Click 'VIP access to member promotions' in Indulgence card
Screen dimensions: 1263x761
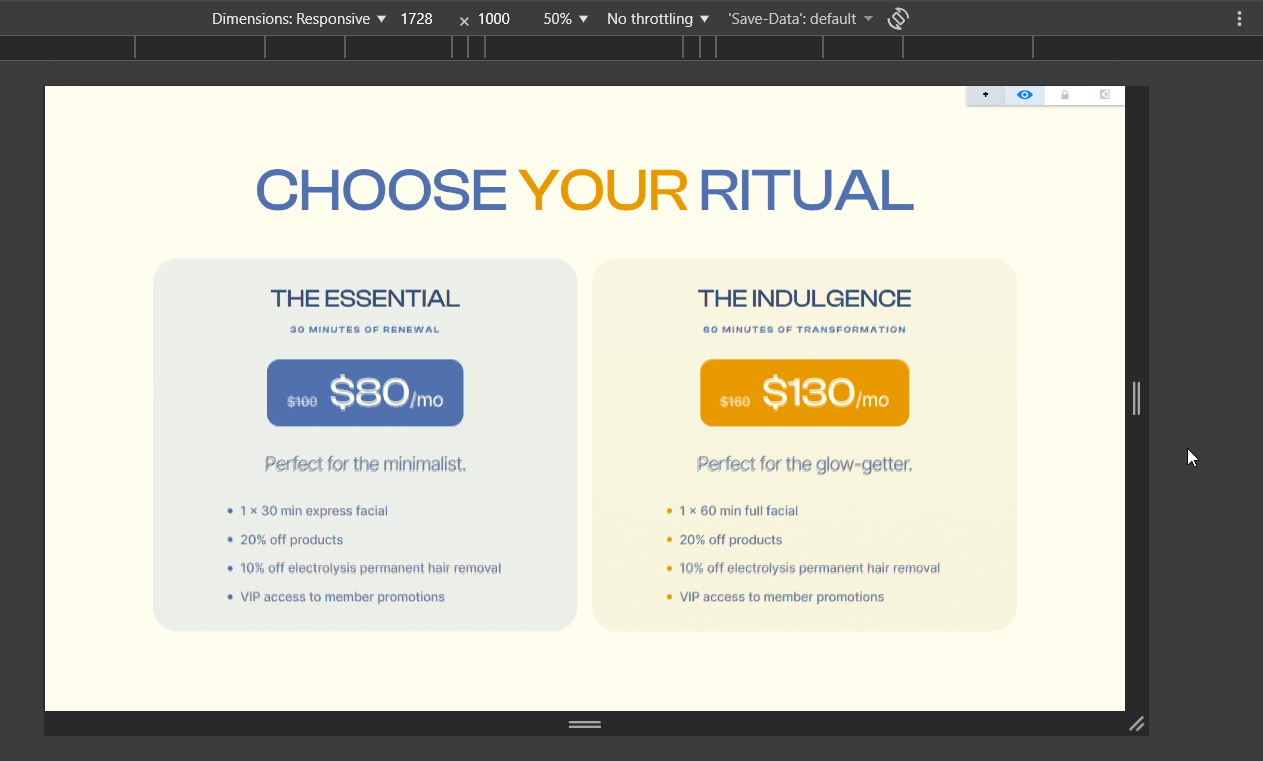point(782,597)
